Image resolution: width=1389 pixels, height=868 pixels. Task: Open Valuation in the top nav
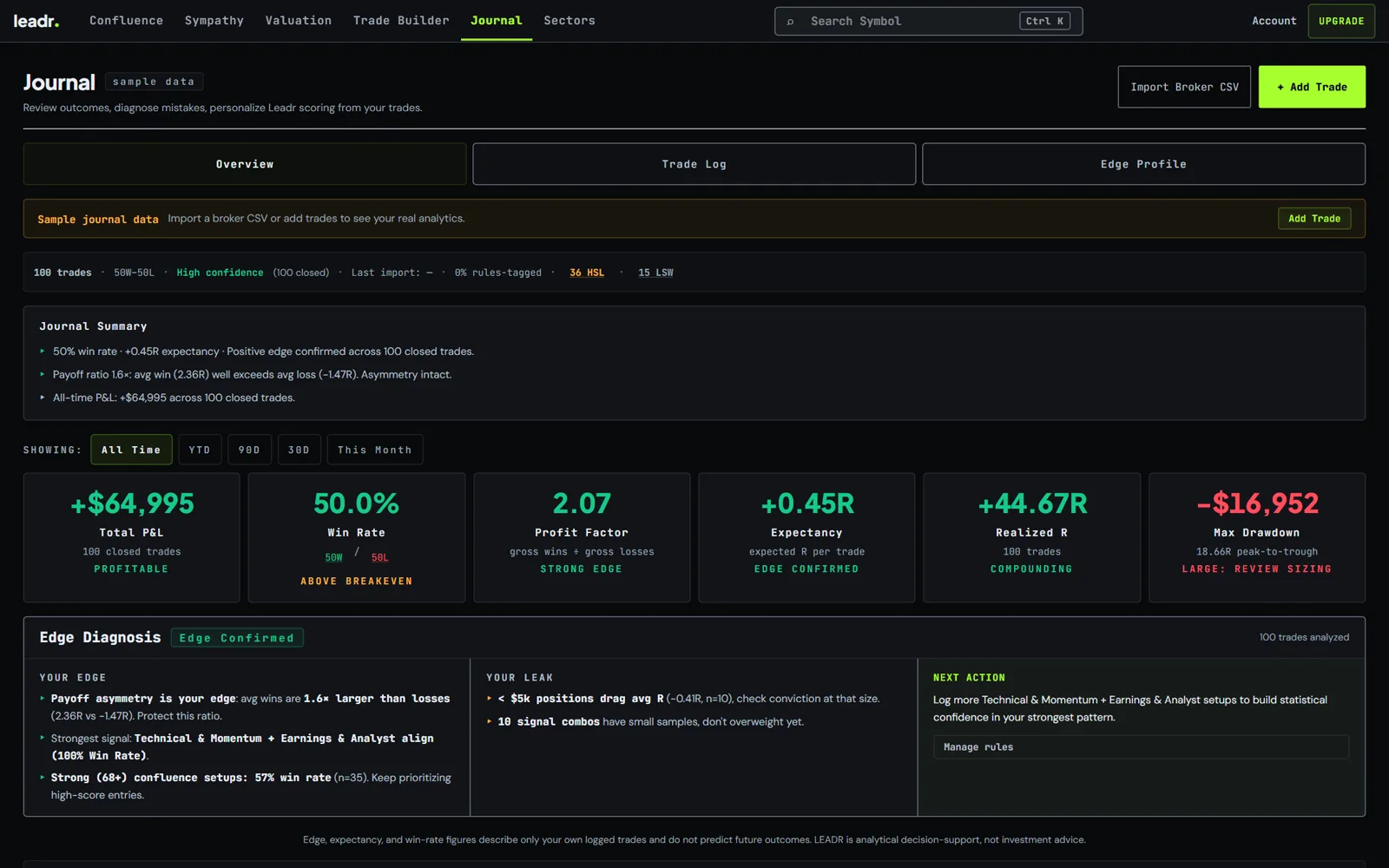(298, 21)
